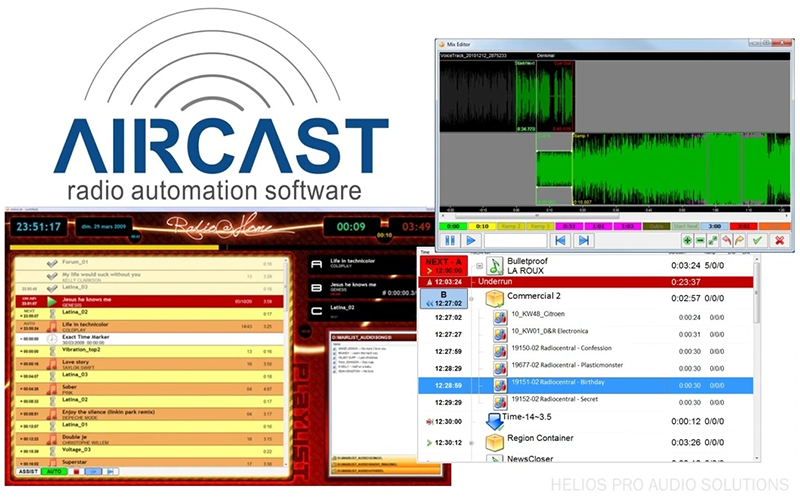Select the light blue 3:00 marker

coord(714,226)
